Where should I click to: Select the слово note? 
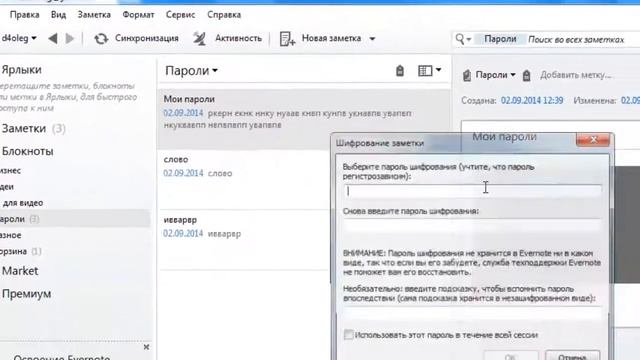[x=244, y=180]
